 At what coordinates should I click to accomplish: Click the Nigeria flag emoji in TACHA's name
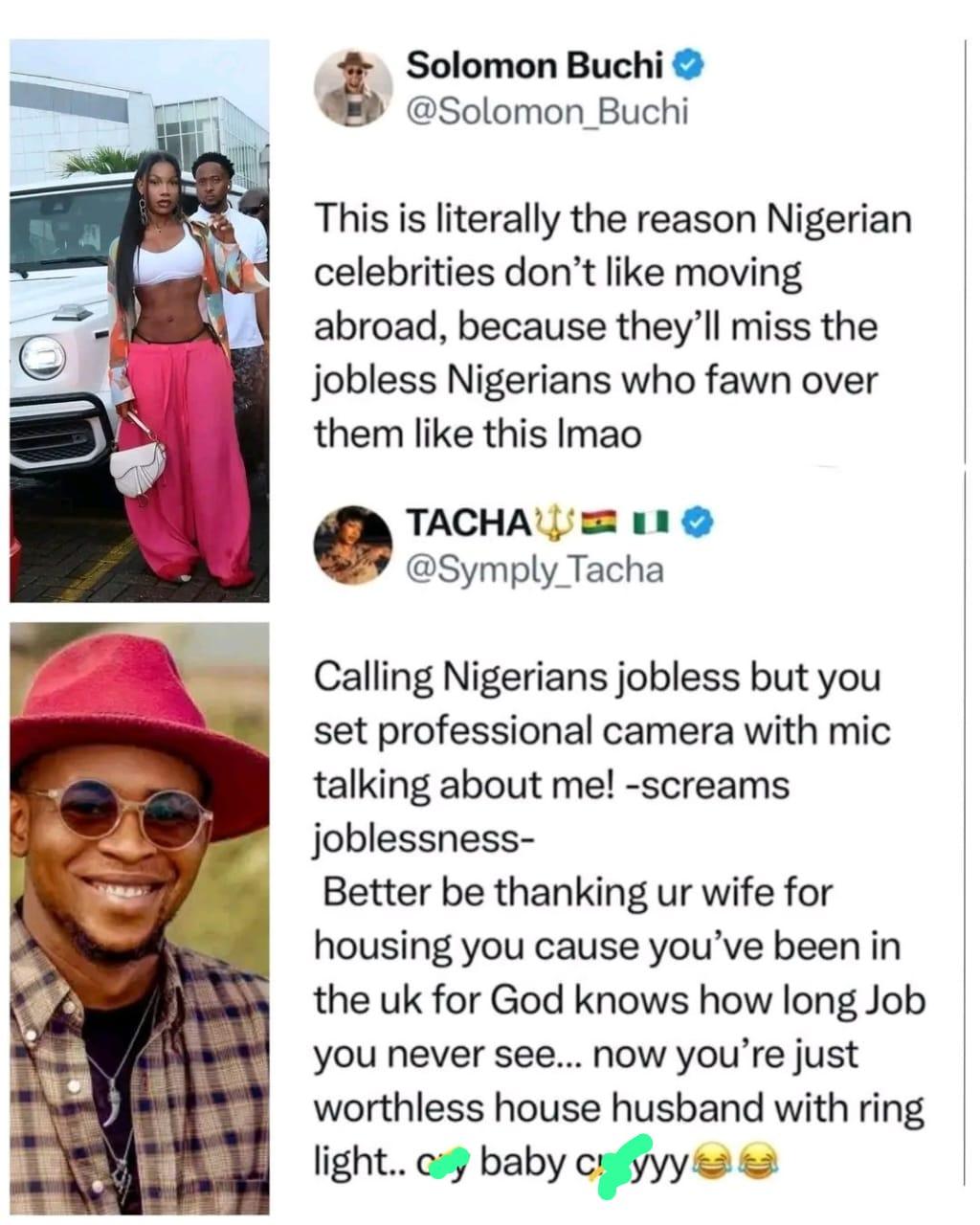coord(652,521)
